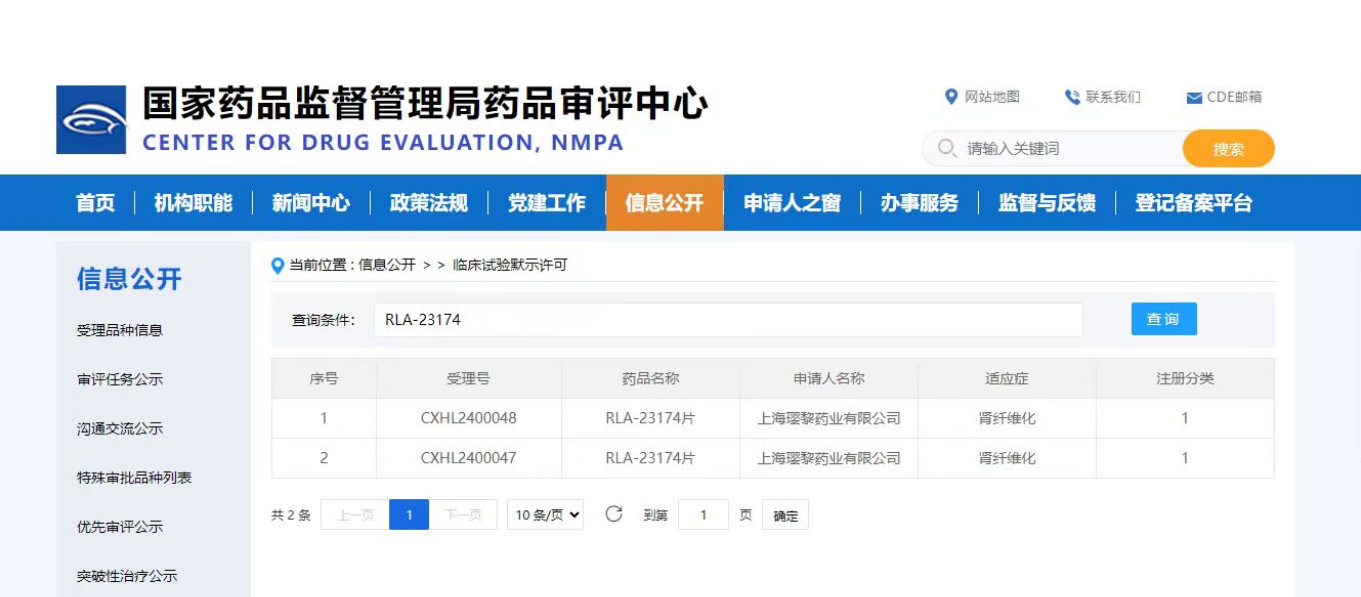The height and width of the screenshot is (597, 1361).
Task: Click the magnifier icon in search box
Action: pos(947,148)
